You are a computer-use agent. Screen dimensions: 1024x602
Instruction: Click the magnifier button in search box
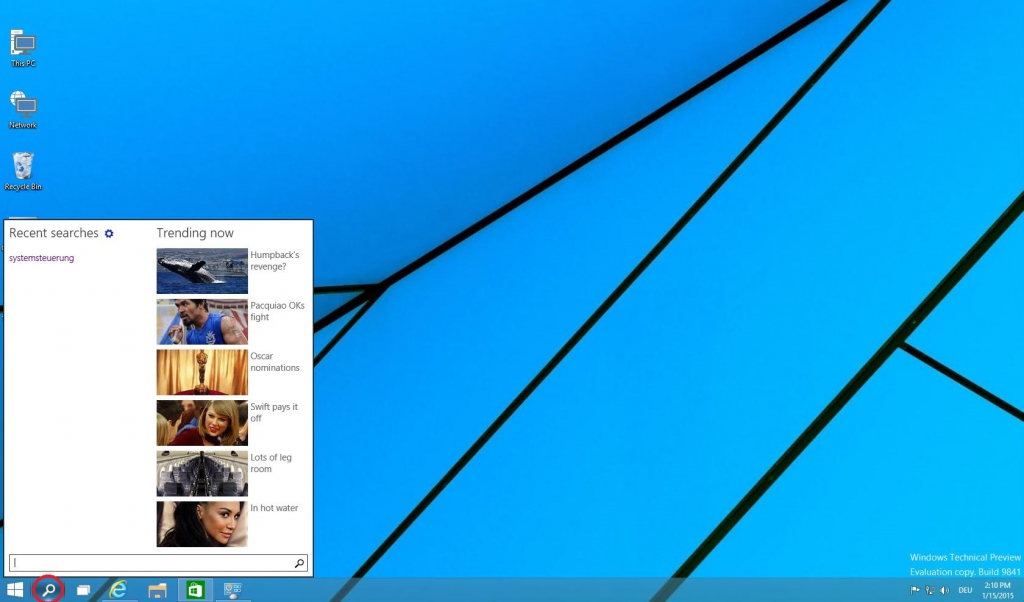click(299, 564)
